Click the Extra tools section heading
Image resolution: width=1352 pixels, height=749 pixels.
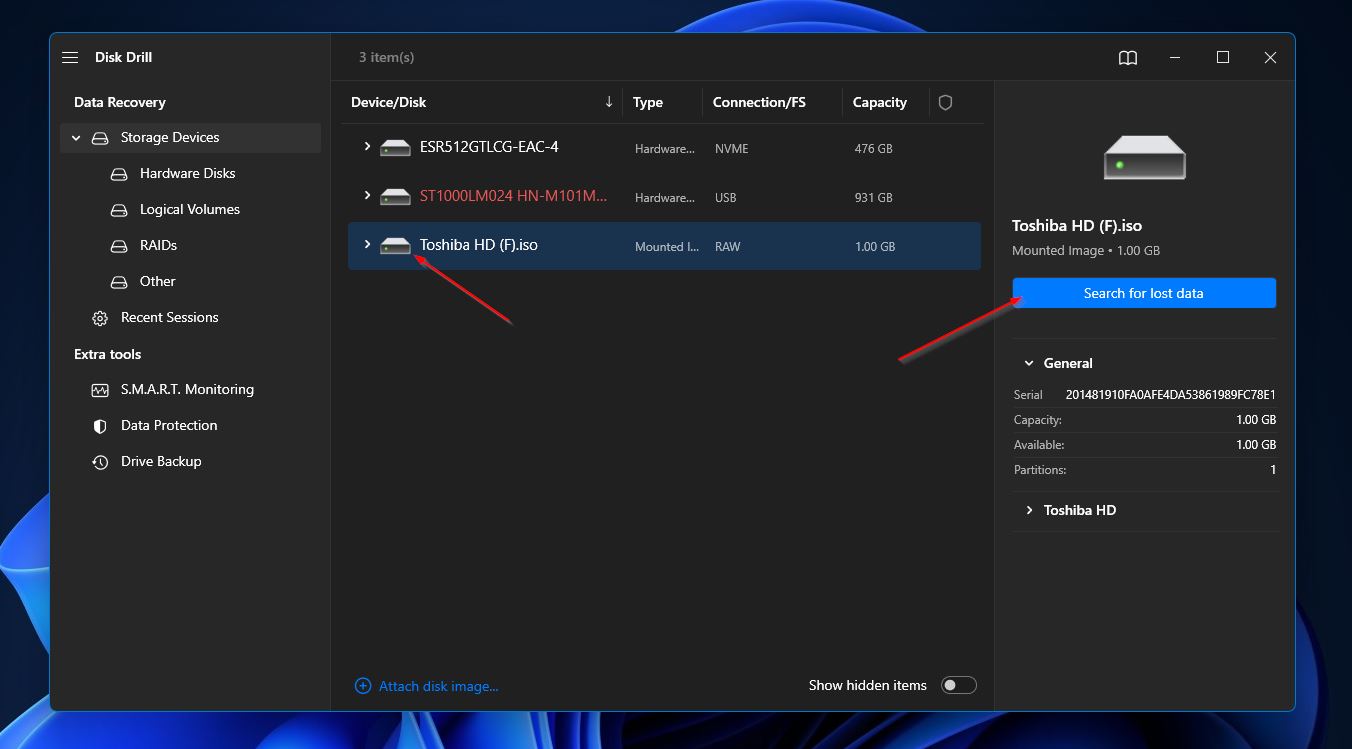coord(108,354)
